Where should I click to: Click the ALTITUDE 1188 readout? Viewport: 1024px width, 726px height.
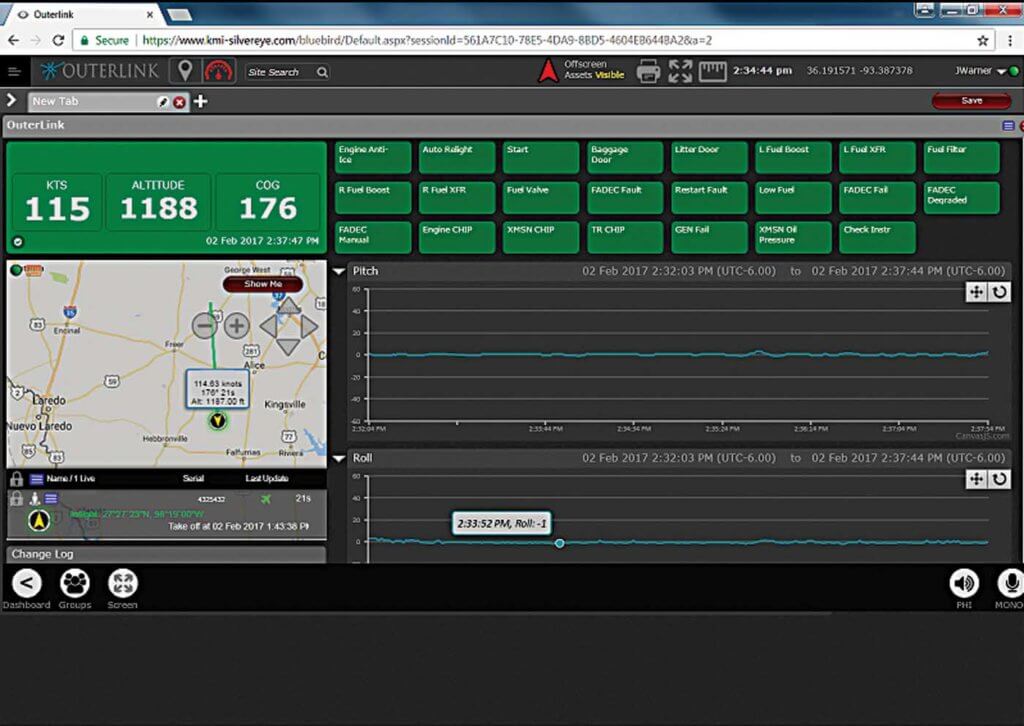point(159,202)
